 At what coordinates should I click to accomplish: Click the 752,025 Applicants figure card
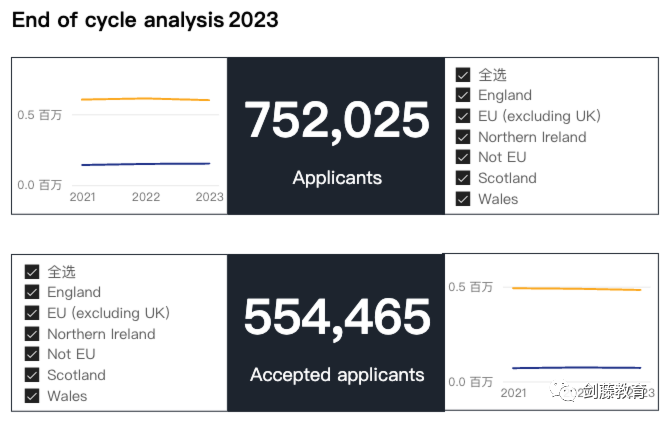click(336, 136)
